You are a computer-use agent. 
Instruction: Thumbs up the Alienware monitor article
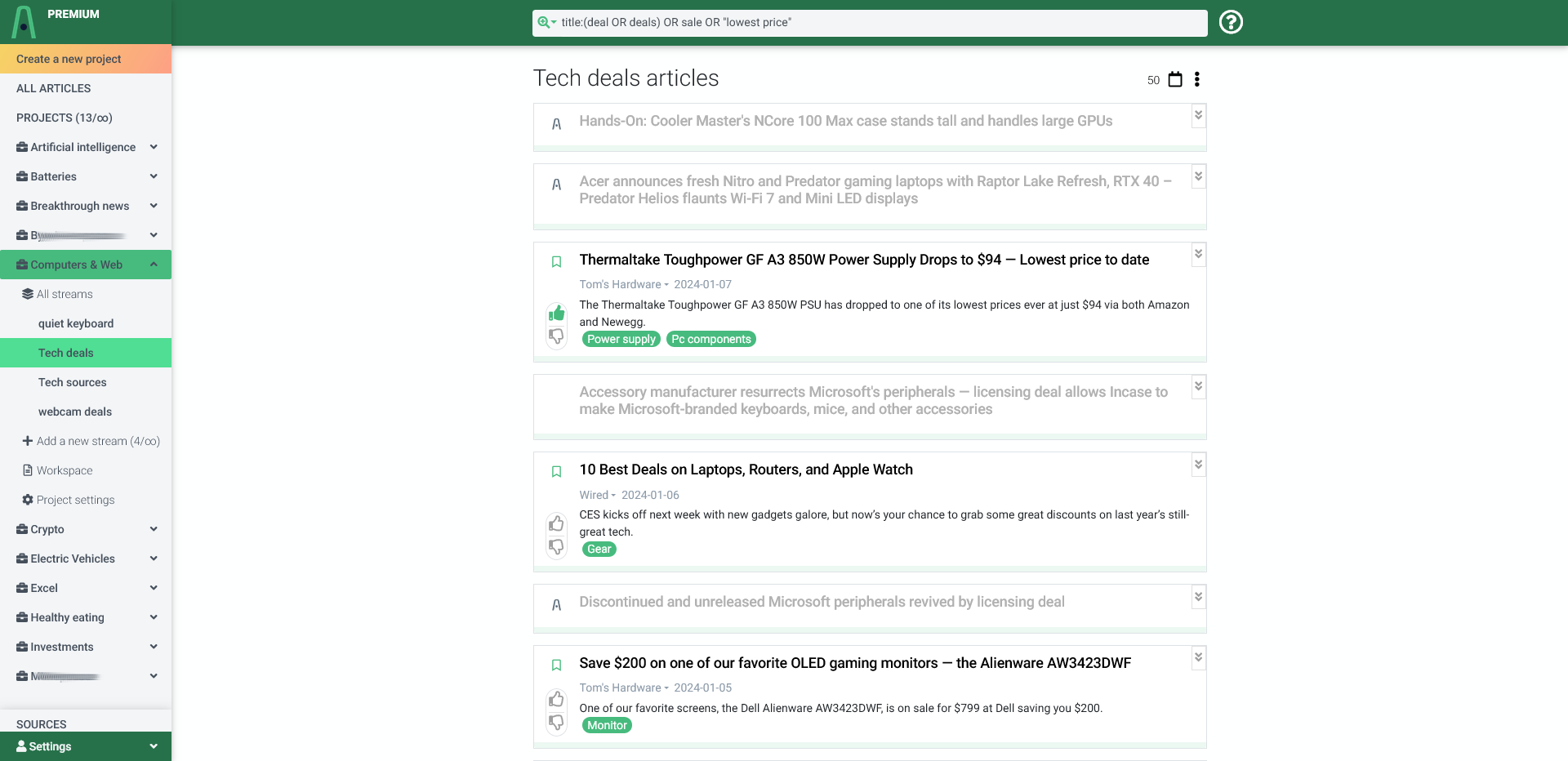pyautogui.click(x=556, y=700)
